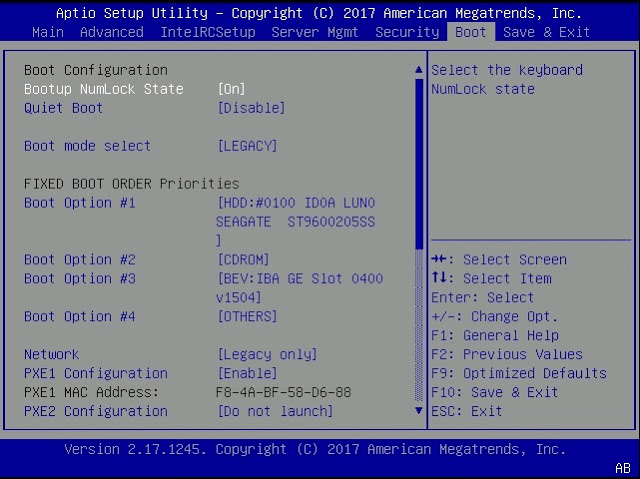
Task: Open the Security tab
Action: click(x=407, y=32)
